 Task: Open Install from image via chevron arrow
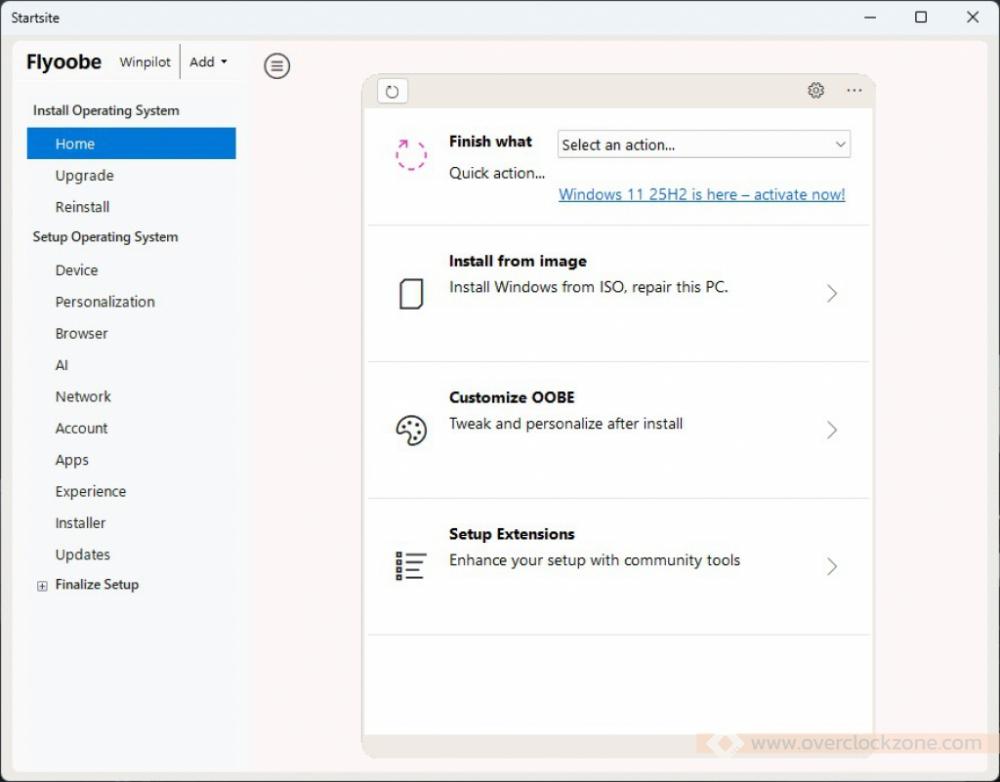831,294
